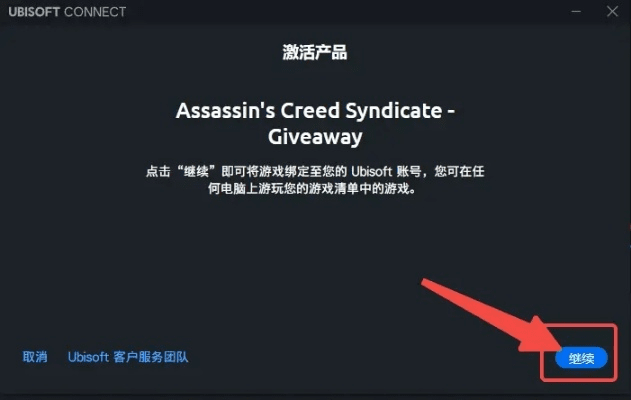Click the quoted “继续” in the description text
The width and height of the screenshot is (631, 400).
196,171
